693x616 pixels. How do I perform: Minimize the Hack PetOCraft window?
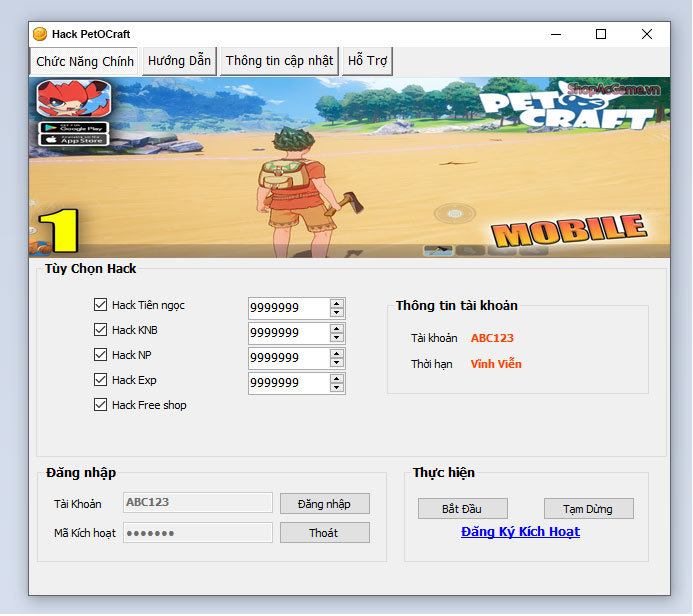pyautogui.click(x=556, y=34)
